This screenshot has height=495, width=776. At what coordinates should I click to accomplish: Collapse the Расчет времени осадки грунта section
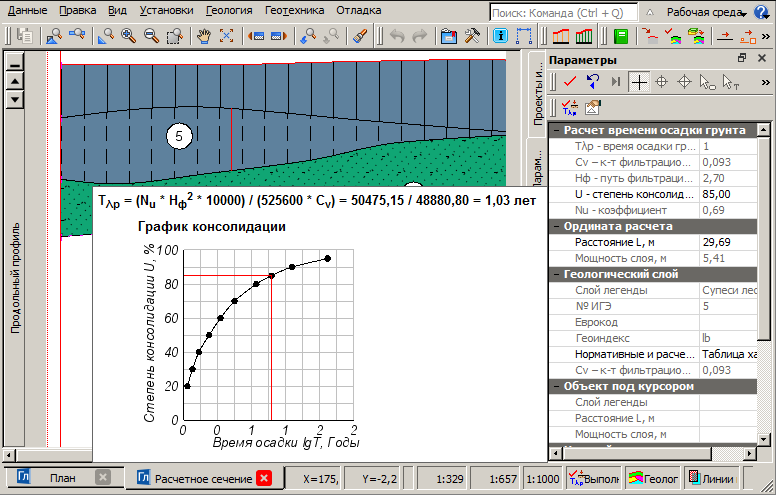[x=556, y=131]
